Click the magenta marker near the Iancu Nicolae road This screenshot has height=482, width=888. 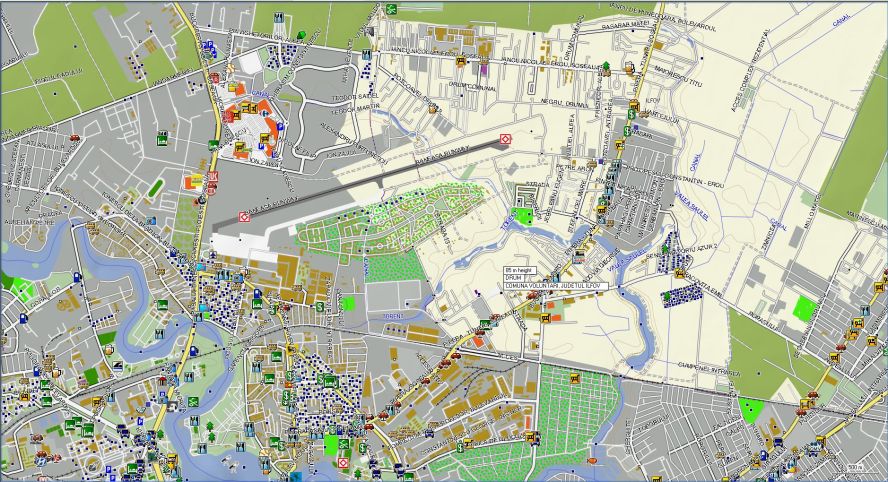pyautogui.click(x=484, y=70)
